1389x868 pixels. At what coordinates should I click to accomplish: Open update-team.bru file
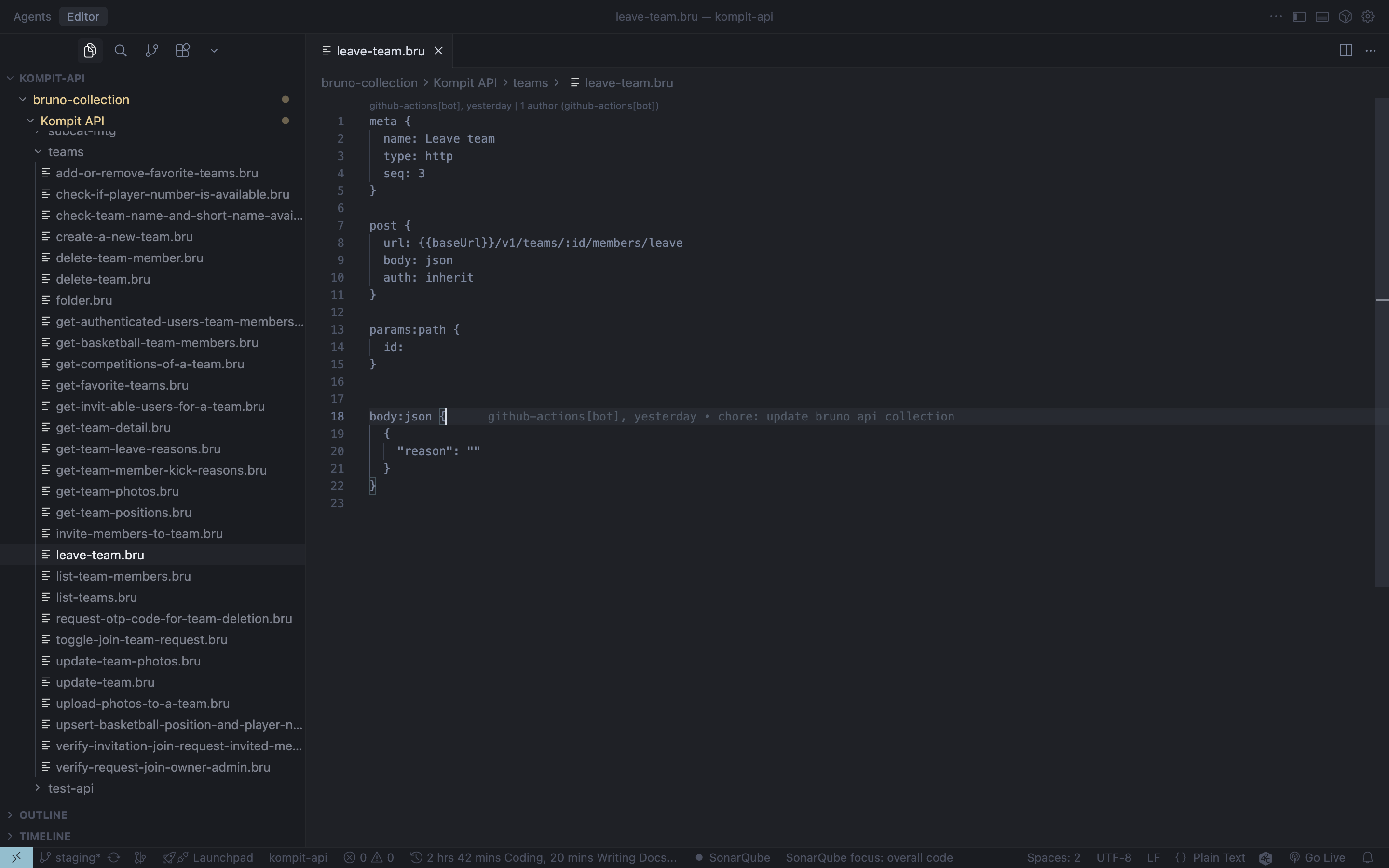click(152, 682)
